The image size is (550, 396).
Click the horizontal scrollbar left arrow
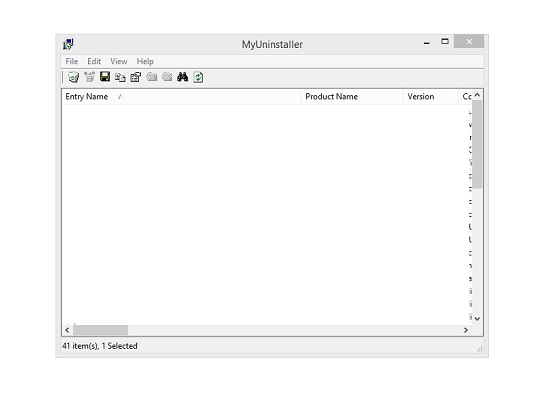coord(67,330)
